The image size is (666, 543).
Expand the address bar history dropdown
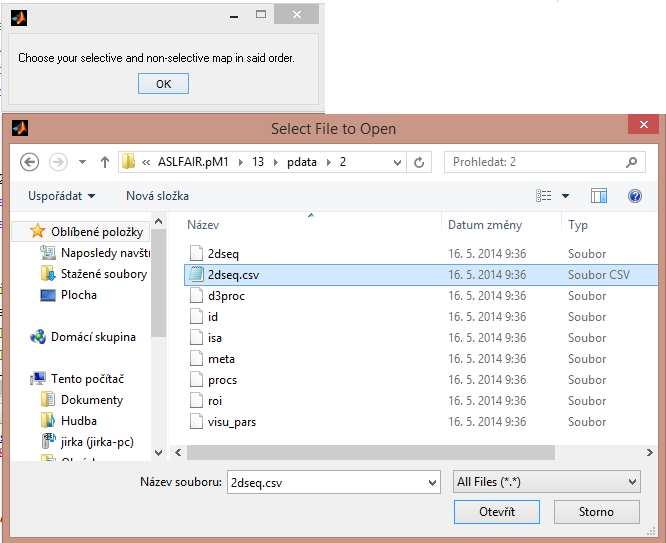pyautogui.click(x=397, y=162)
